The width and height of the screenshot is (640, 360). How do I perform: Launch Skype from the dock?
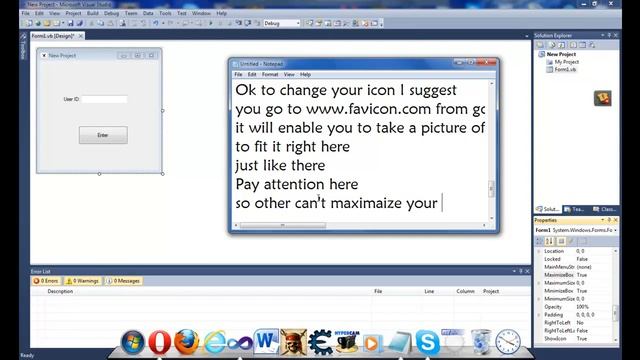click(x=427, y=342)
